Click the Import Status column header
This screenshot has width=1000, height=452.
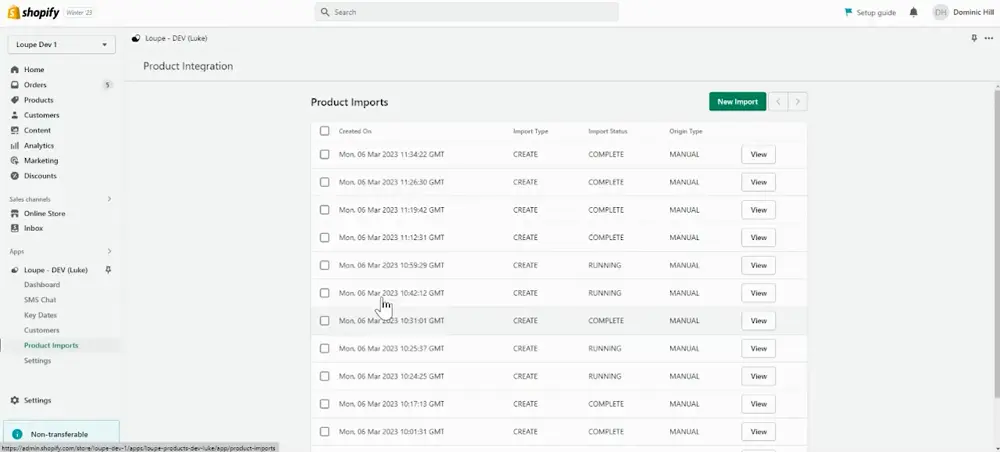click(x=608, y=131)
